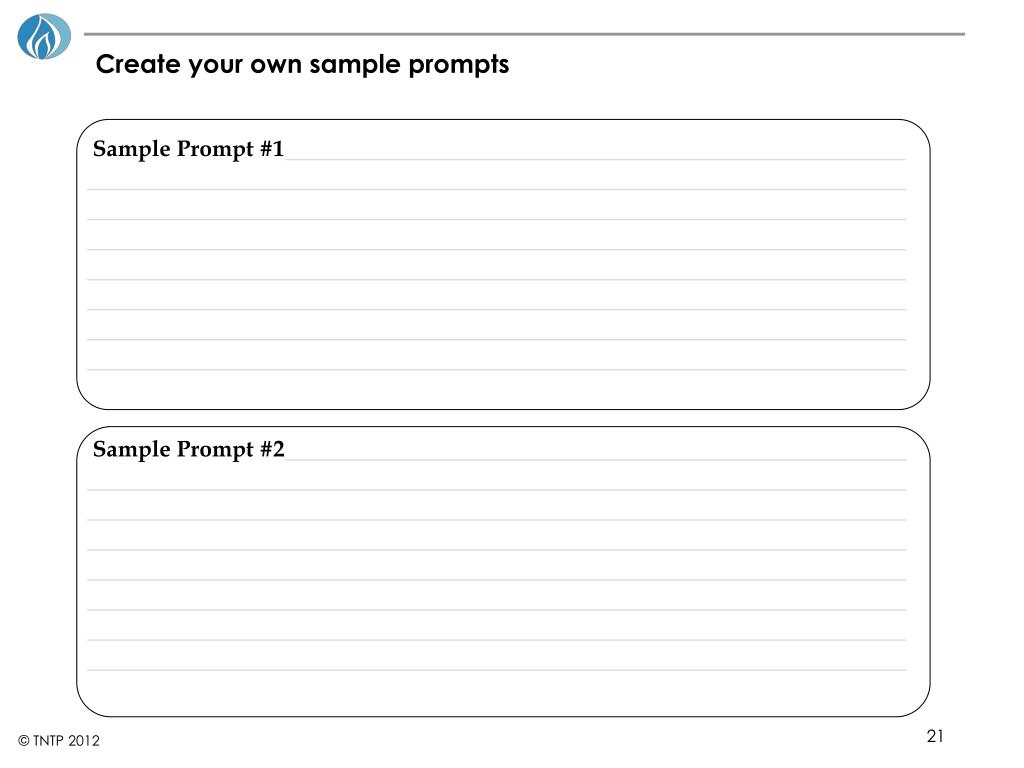The height and width of the screenshot is (768, 1024).
Task: Click the '#1' number in the first box
Action: (272, 149)
